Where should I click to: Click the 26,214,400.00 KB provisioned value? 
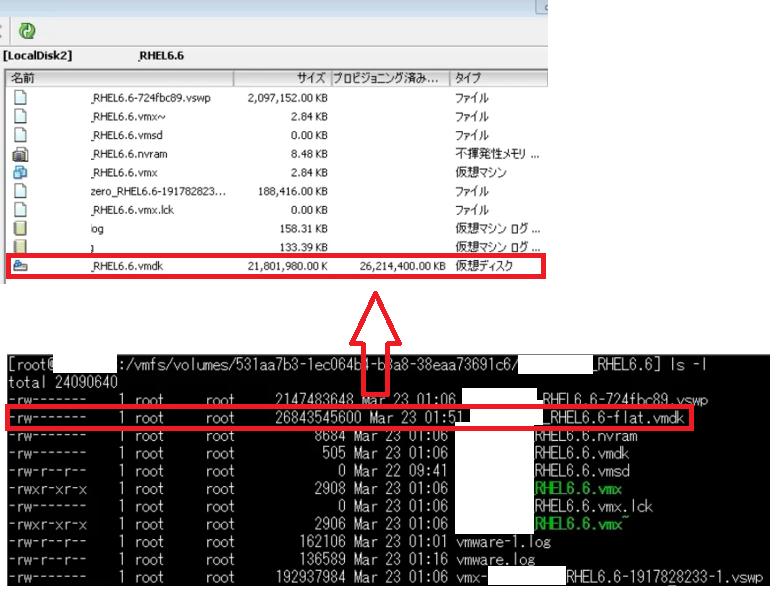click(402, 266)
